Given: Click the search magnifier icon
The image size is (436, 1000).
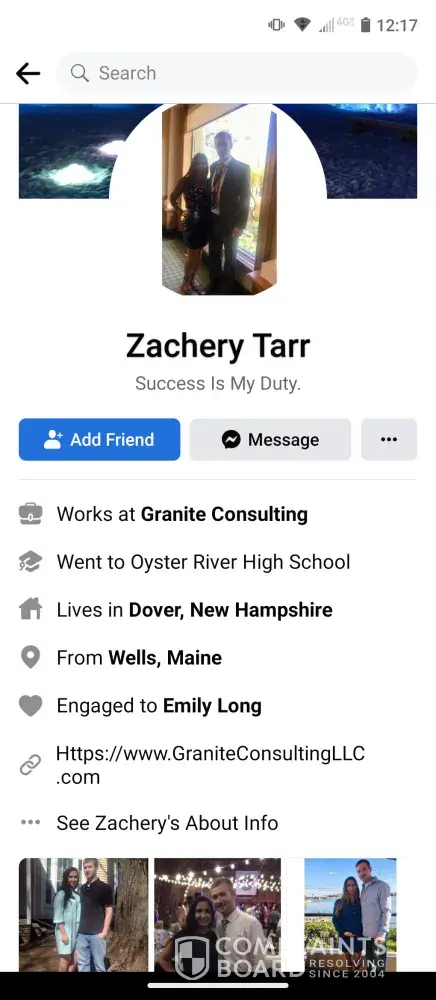Looking at the screenshot, I should (x=80, y=73).
